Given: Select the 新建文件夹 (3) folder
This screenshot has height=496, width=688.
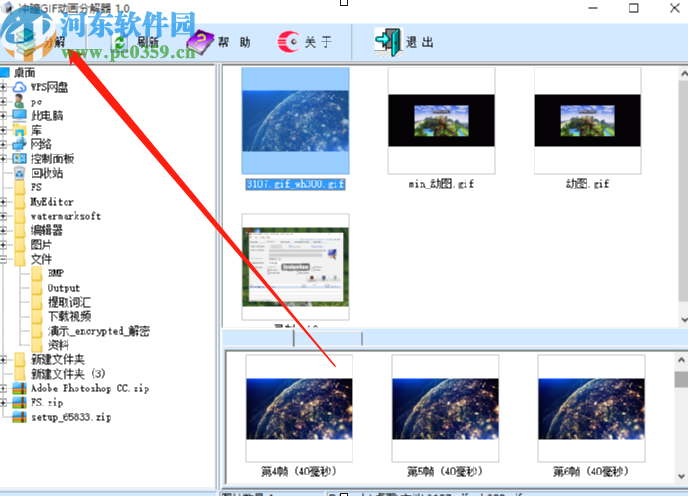Looking at the screenshot, I should pyautogui.click(x=68, y=374).
